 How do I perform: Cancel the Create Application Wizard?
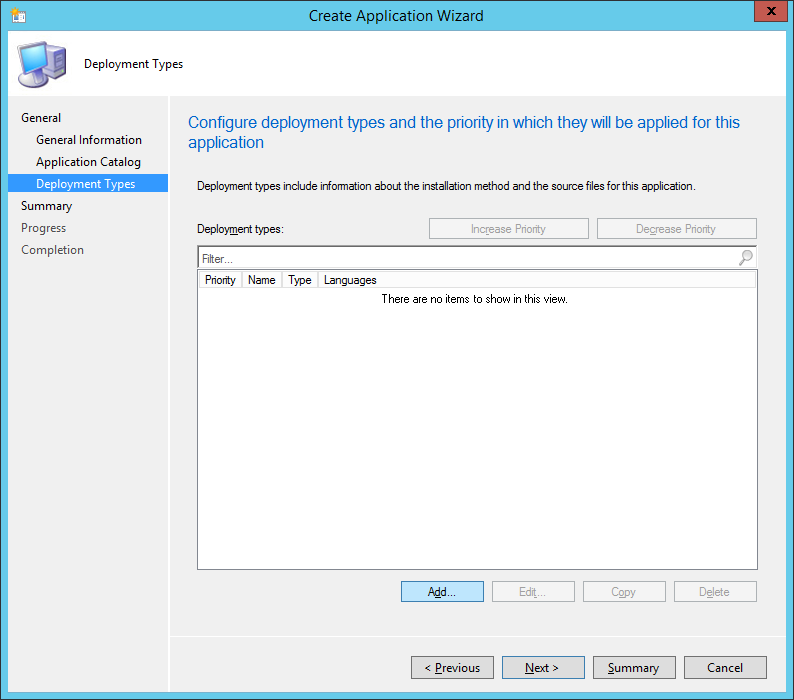point(725,668)
